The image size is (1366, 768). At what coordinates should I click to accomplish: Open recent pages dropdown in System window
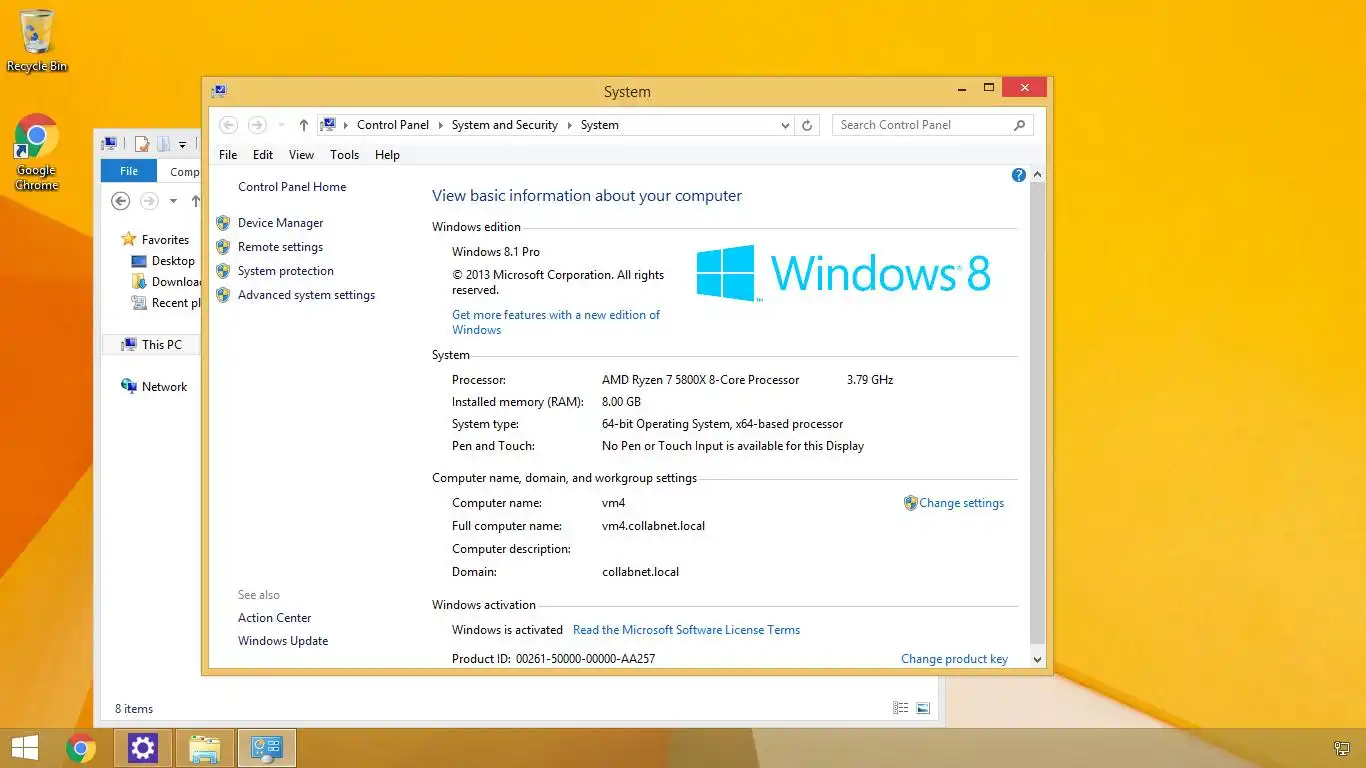pos(281,125)
